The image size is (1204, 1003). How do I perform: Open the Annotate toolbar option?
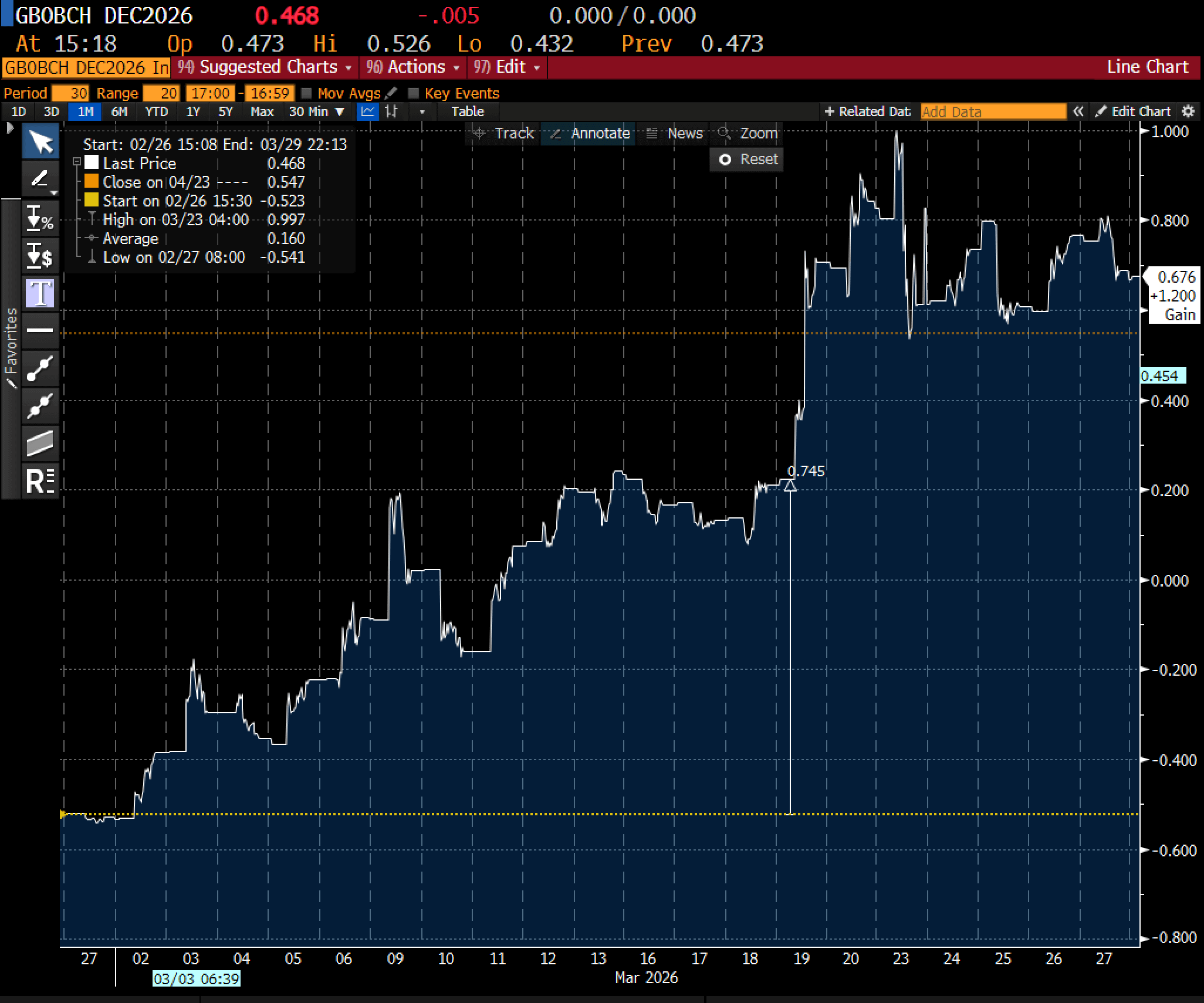point(590,133)
